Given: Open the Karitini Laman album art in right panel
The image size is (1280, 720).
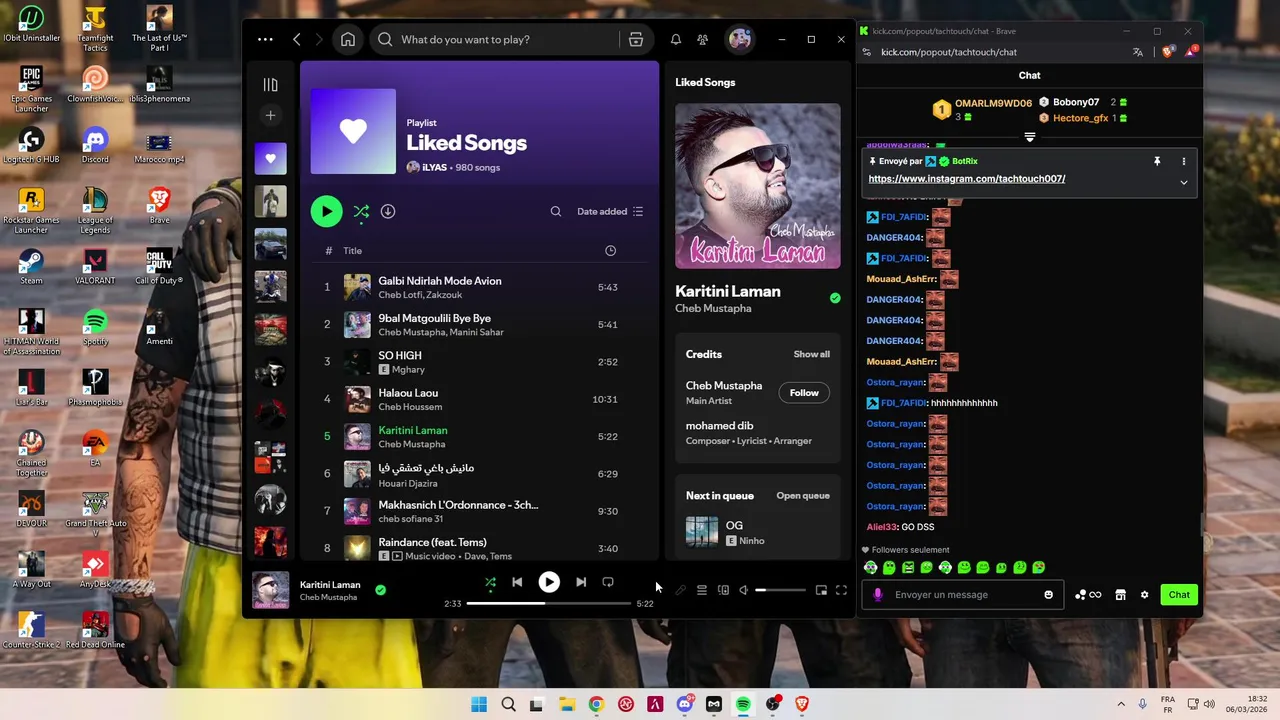Looking at the screenshot, I should (758, 187).
